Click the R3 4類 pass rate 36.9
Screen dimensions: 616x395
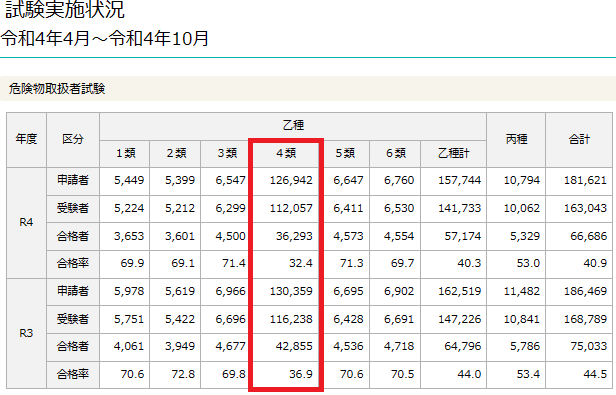pyautogui.click(x=301, y=374)
